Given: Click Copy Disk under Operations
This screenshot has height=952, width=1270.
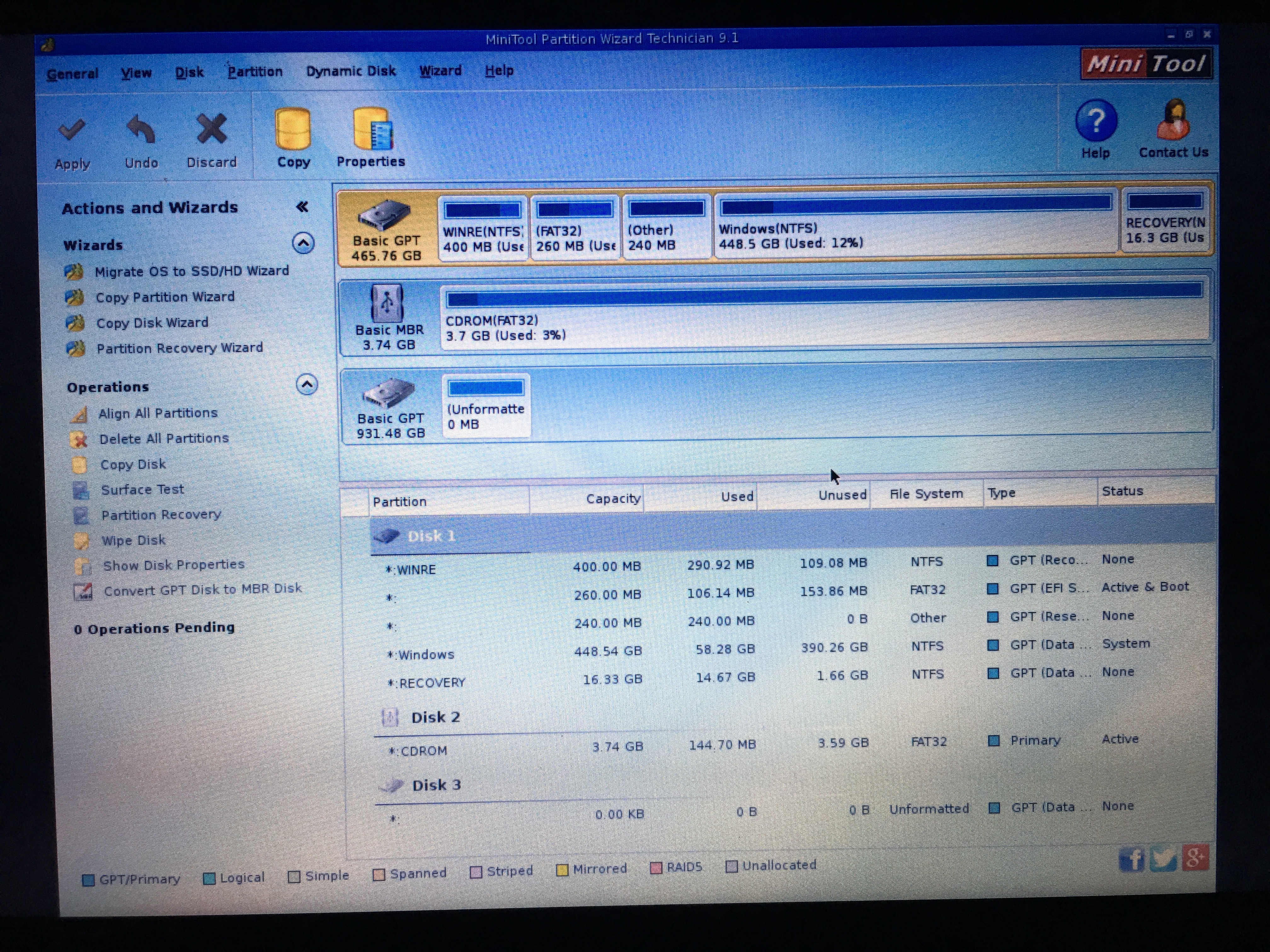Looking at the screenshot, I should (x=133, y=464).
